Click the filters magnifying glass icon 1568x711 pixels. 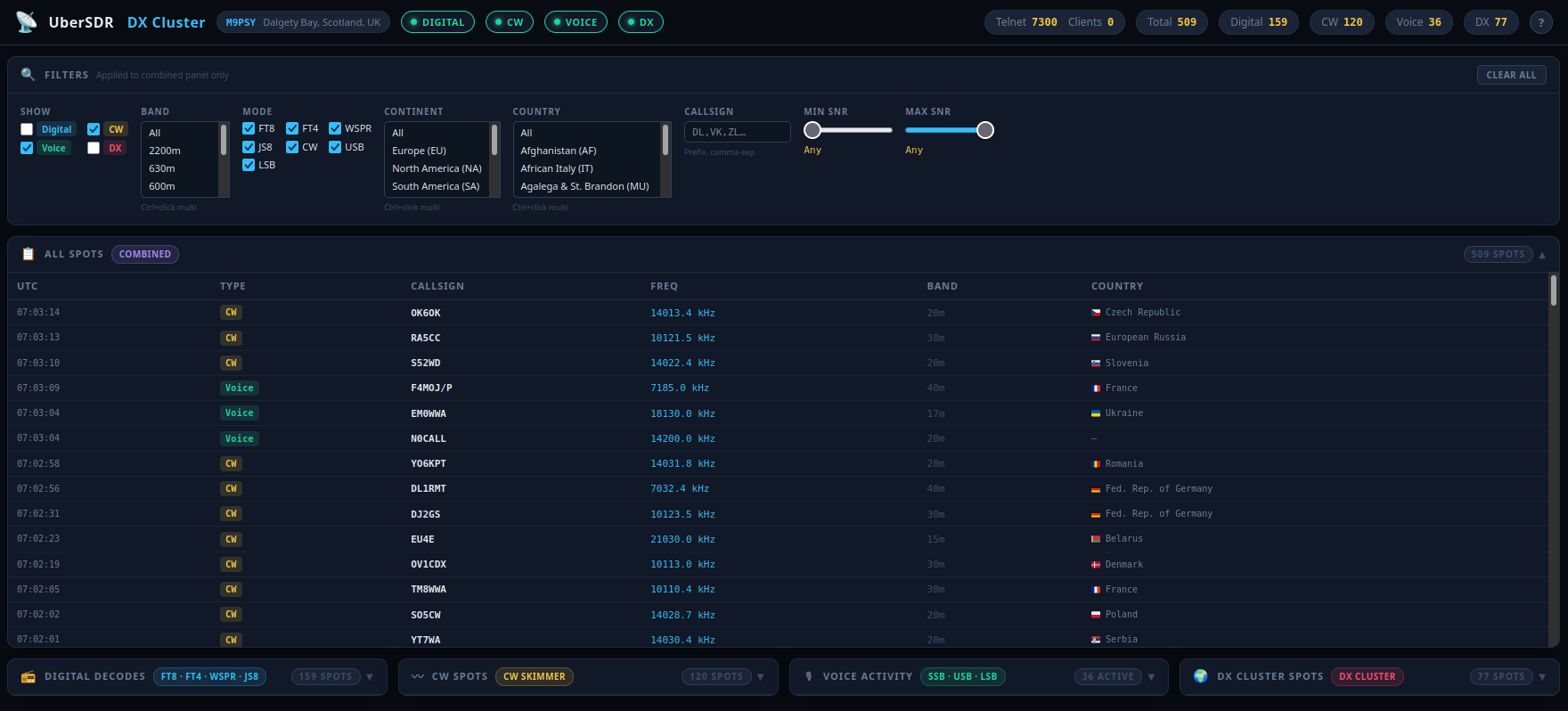28,74
